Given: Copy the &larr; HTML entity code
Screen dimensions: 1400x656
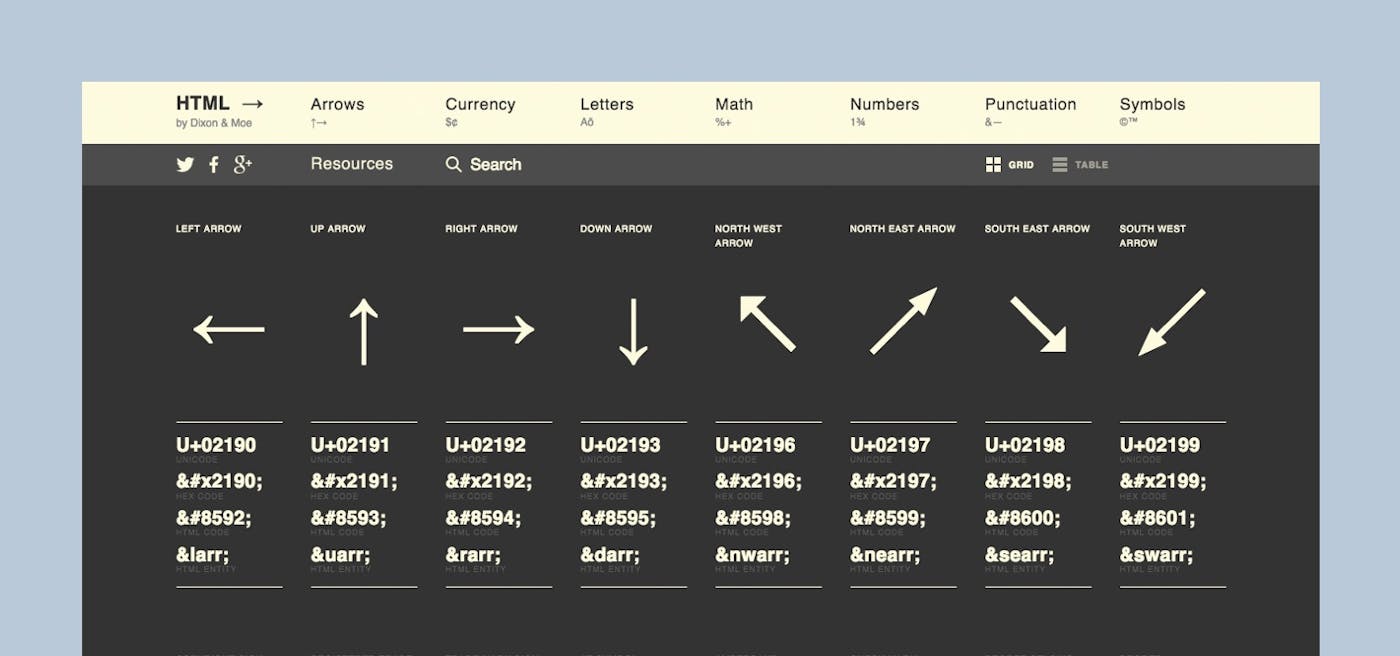Looking at the screenshot, I should point(205,554).
